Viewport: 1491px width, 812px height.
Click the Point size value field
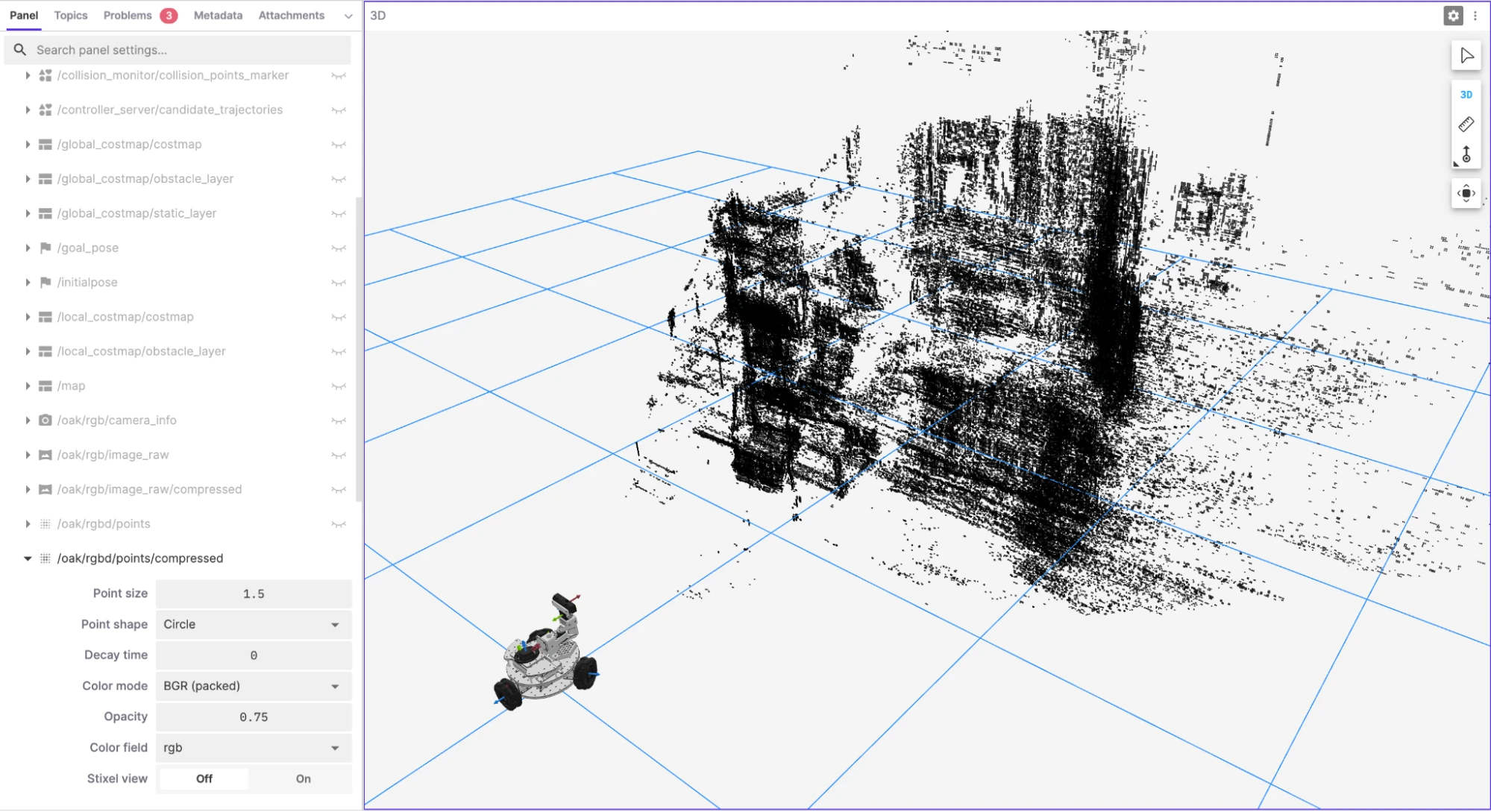point(254,594)
